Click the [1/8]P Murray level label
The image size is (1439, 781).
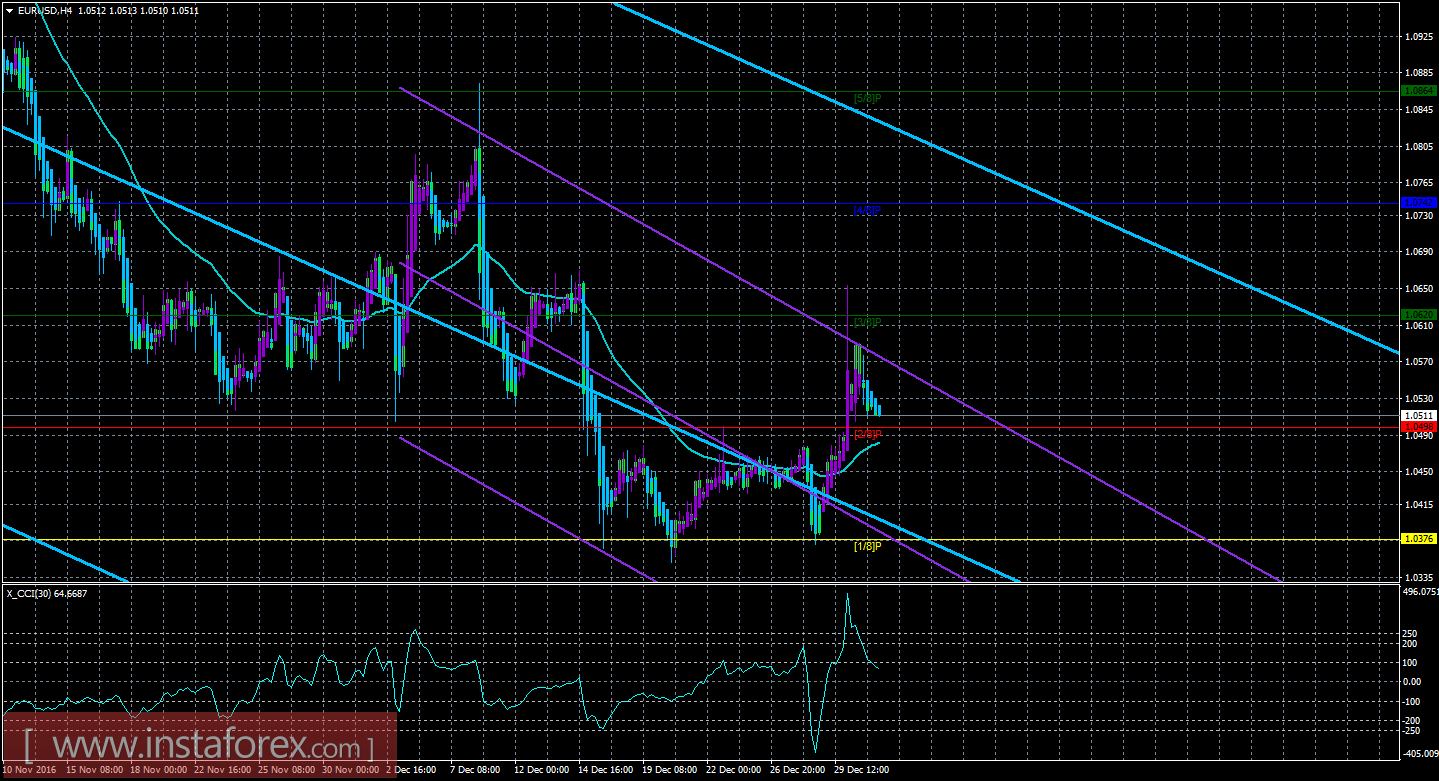coord(867,546)
